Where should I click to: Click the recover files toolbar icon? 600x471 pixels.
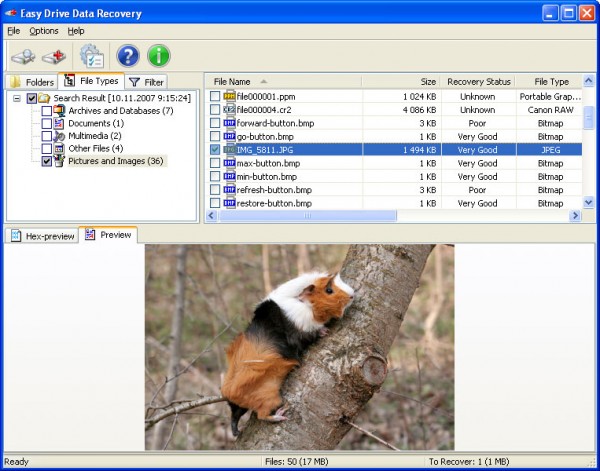click(x=54, y=56)
